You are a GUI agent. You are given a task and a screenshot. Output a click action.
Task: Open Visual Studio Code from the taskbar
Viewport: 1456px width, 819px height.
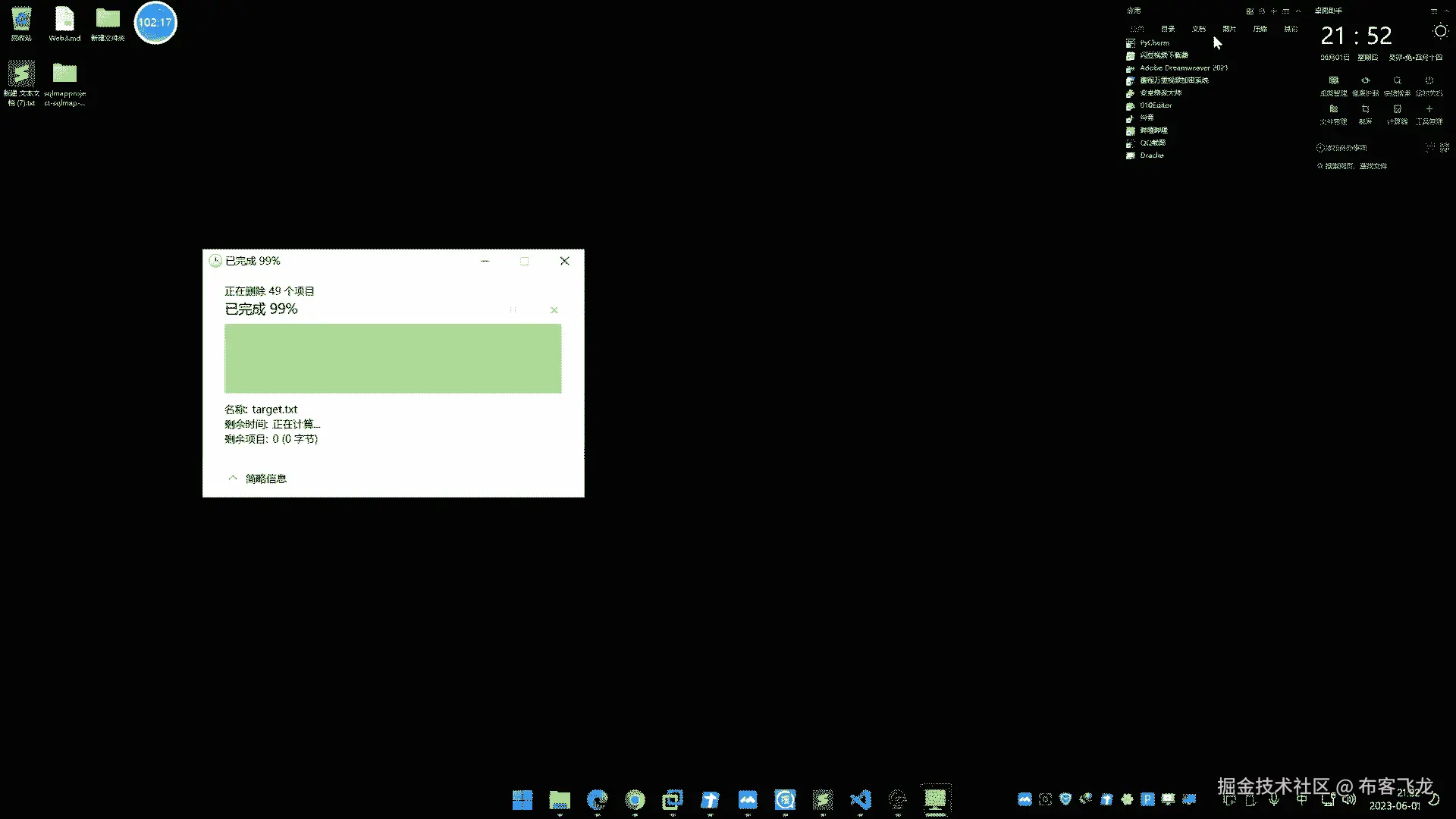coord(861,799)
